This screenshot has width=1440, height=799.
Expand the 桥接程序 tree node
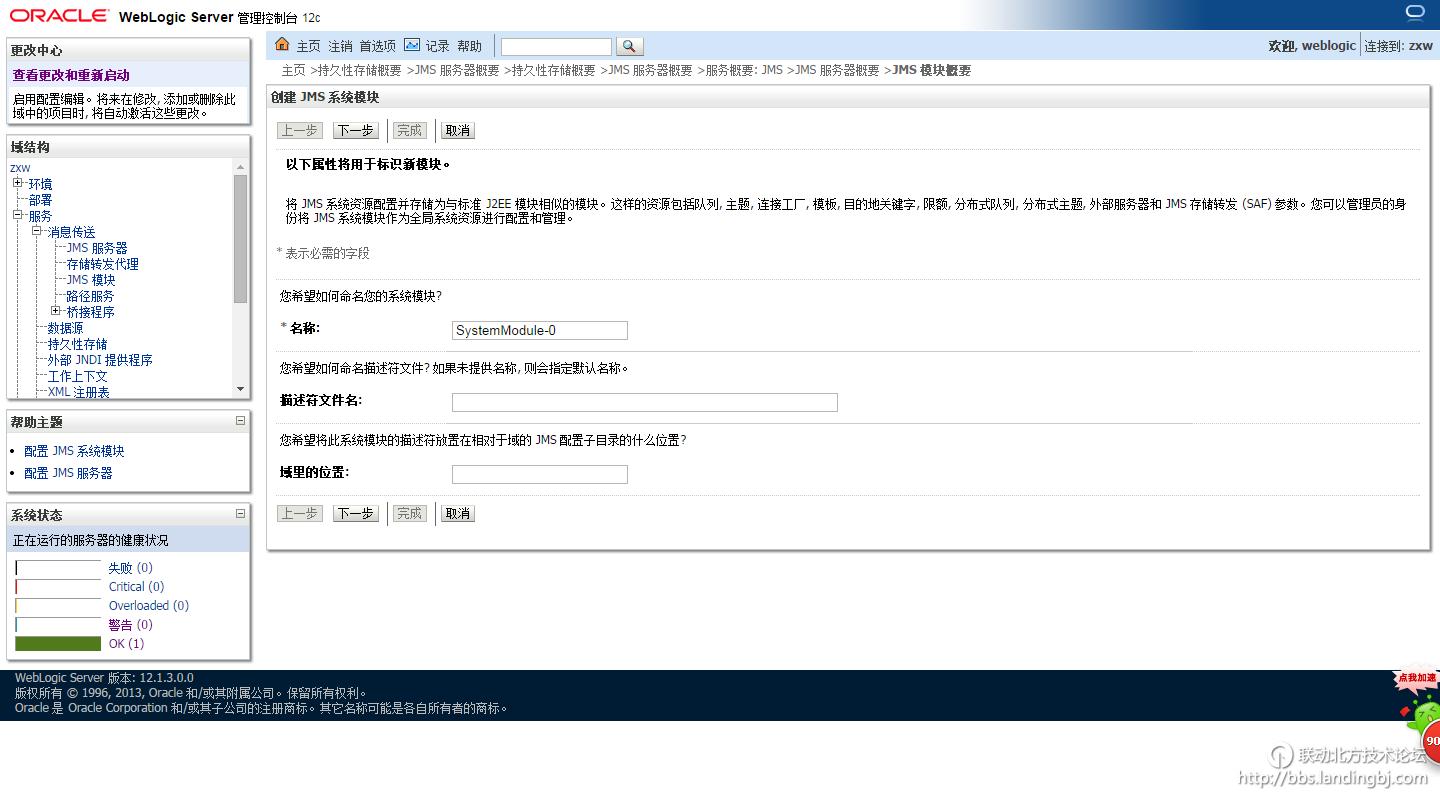point(55,311)
